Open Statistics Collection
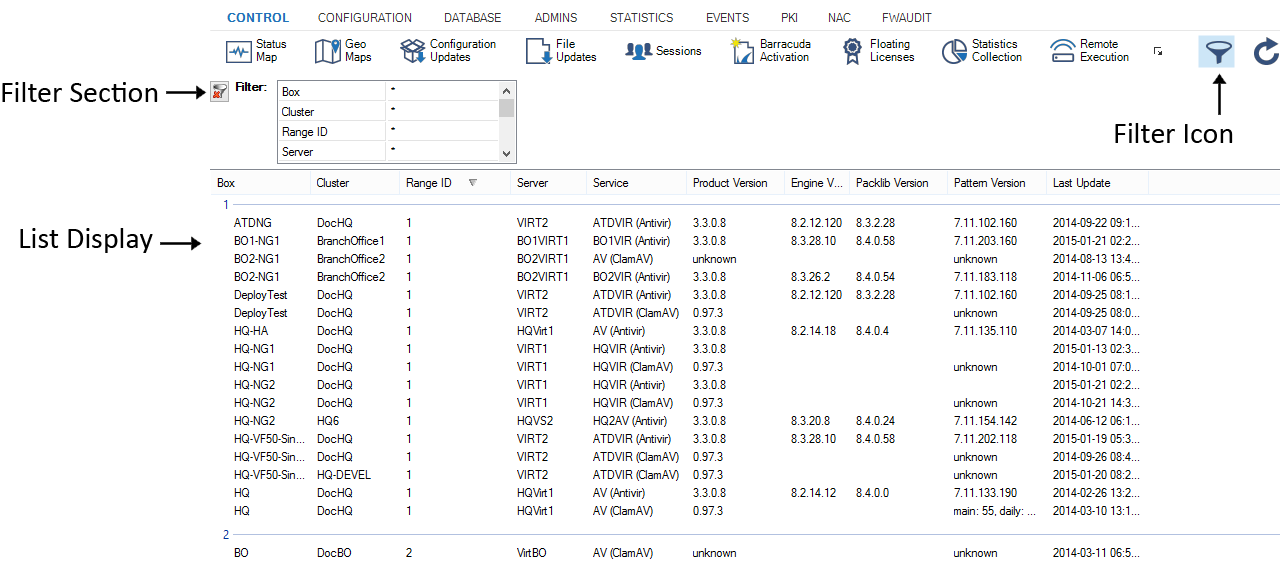The image size is (1282, 570). pos(982,51)
